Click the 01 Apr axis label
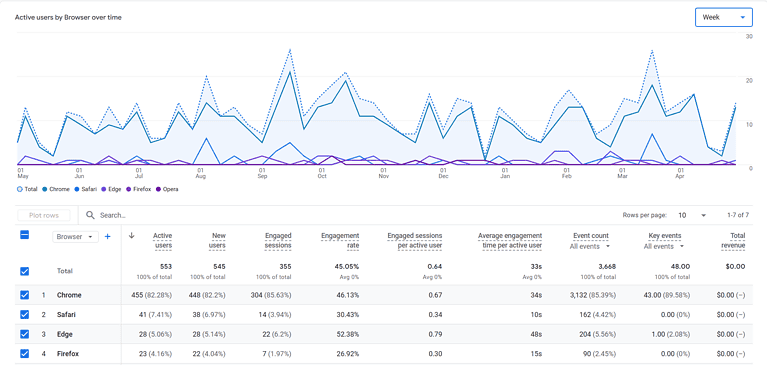This screenshot has width=767, height=365. [x=680, y=173]
